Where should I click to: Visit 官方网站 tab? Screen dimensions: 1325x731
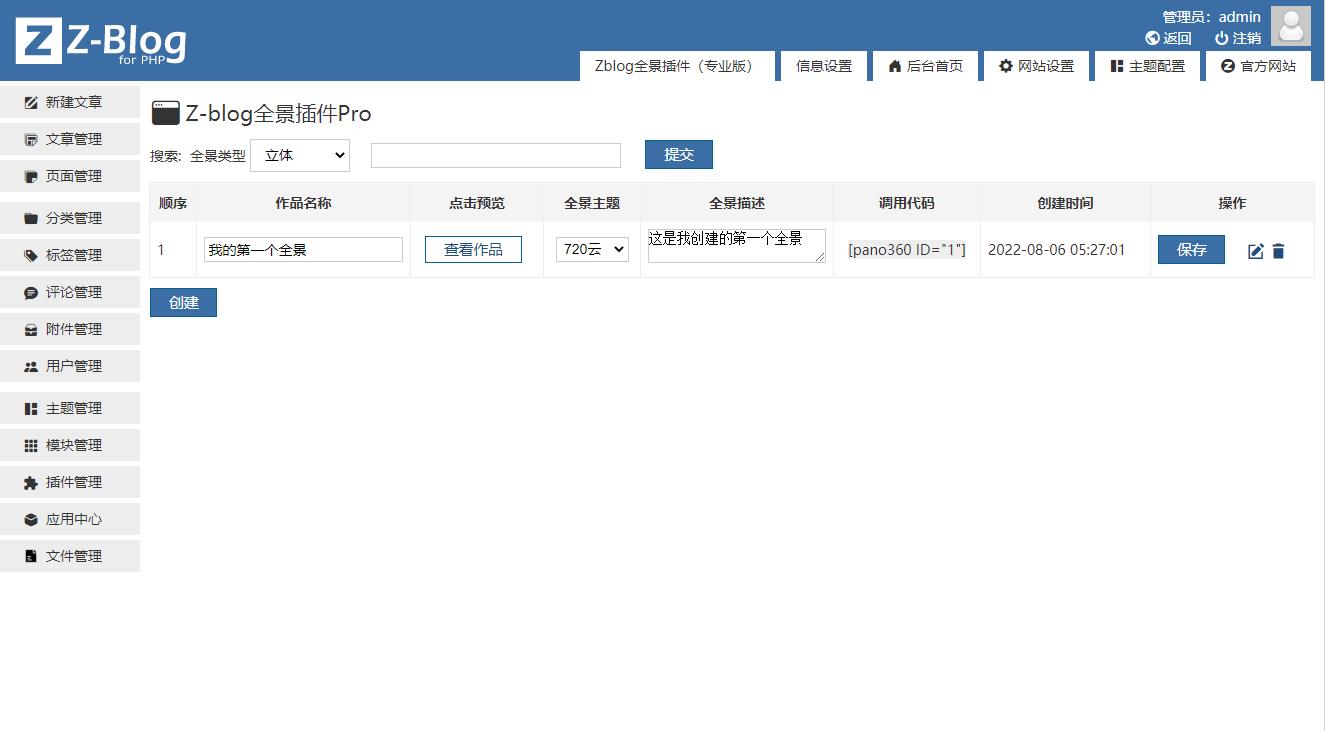tap(1258, 66)
